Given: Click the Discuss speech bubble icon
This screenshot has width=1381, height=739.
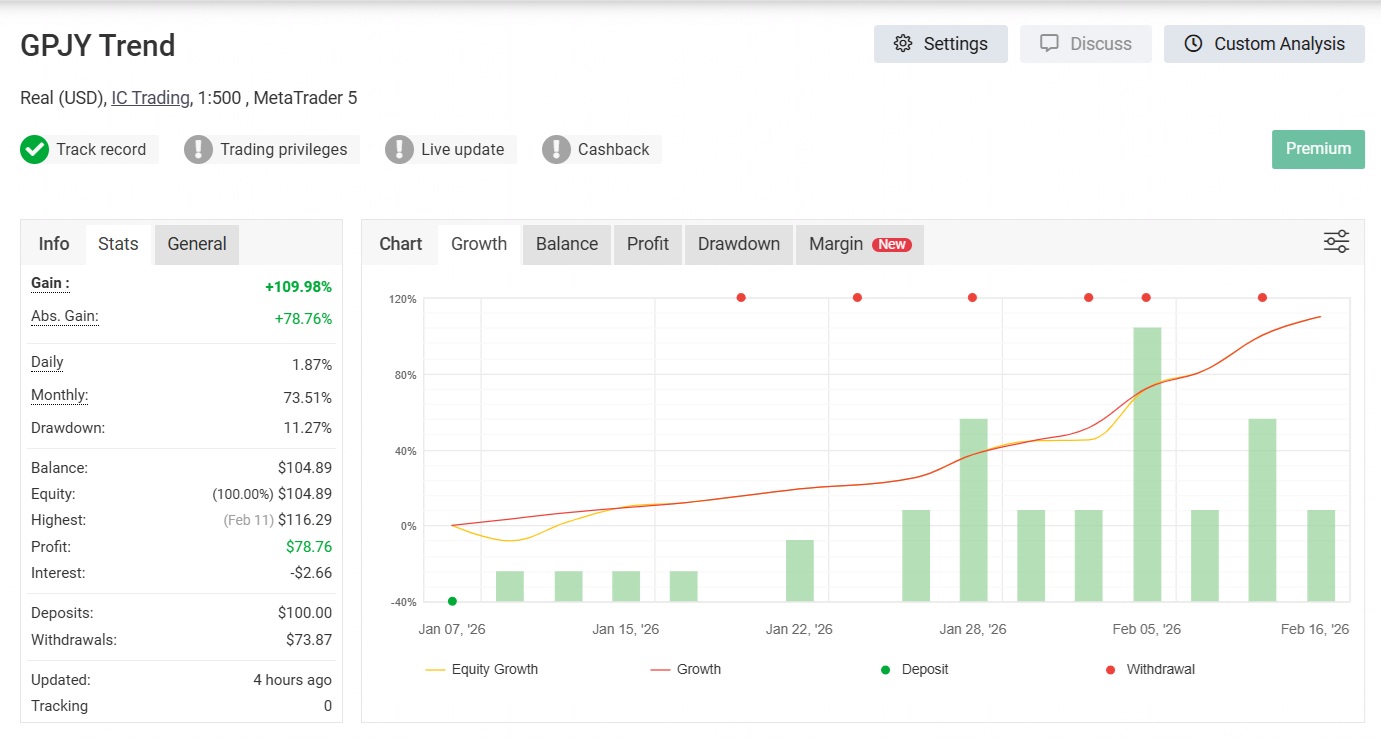Looking at the screenshot, I should [1049, 44].
